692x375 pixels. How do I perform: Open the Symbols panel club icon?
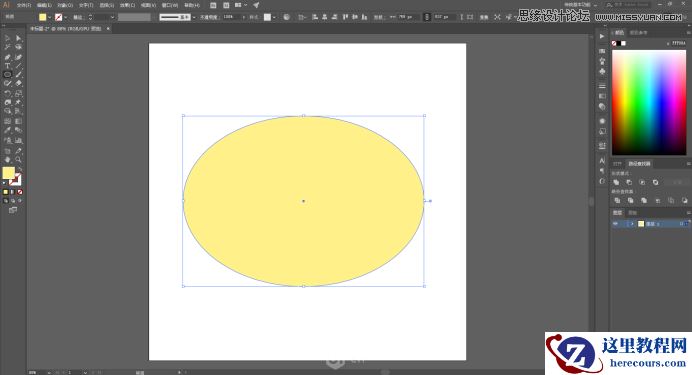click(602, 71)
